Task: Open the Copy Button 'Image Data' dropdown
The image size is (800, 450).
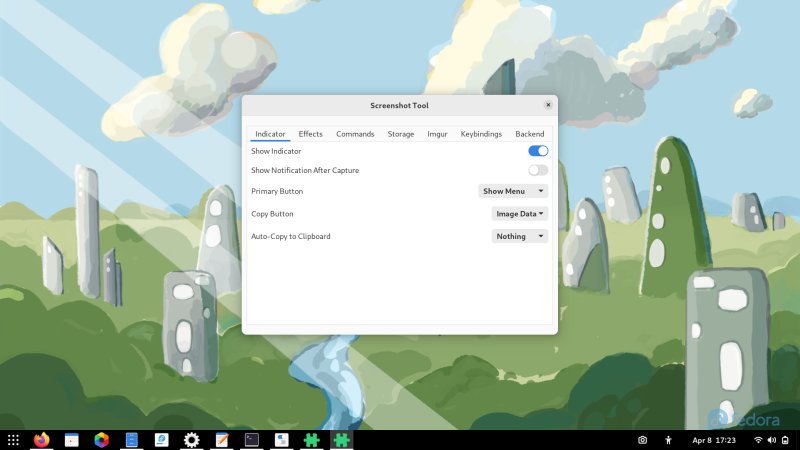Action: (x=519, y=214)
